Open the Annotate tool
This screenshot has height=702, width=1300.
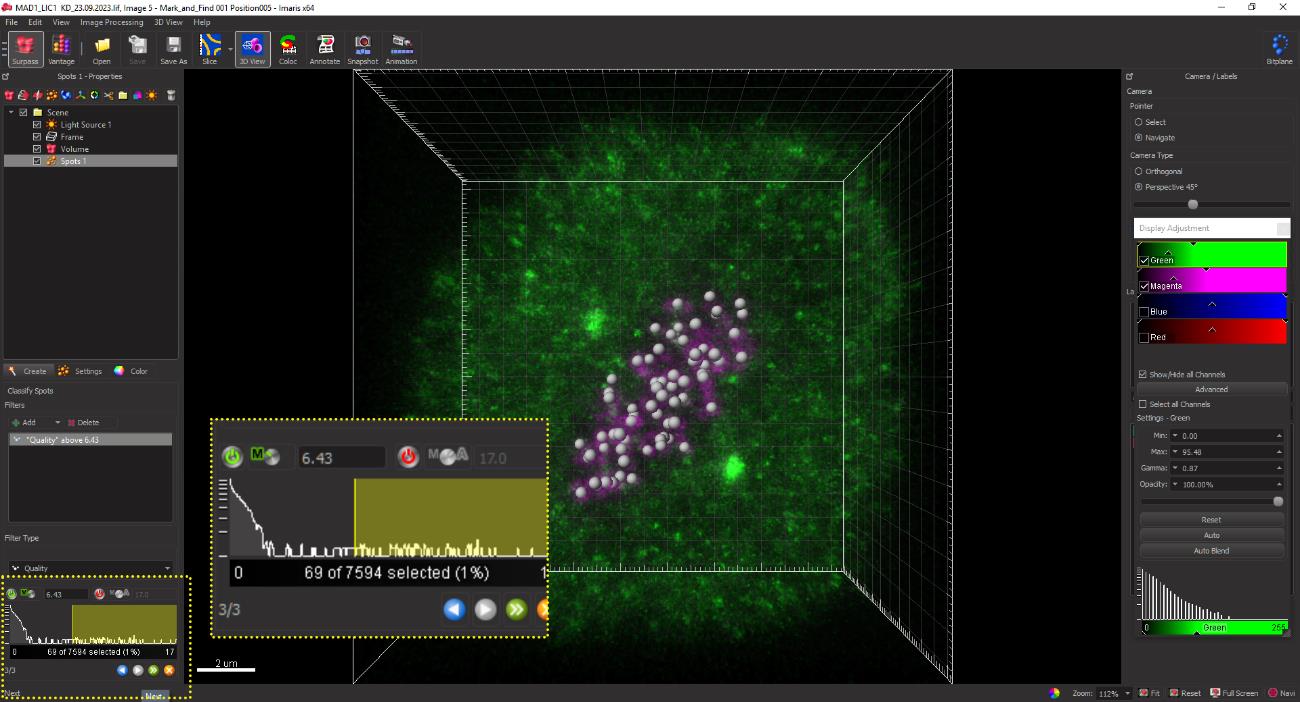pyautogui.click(x=325, y=48)
